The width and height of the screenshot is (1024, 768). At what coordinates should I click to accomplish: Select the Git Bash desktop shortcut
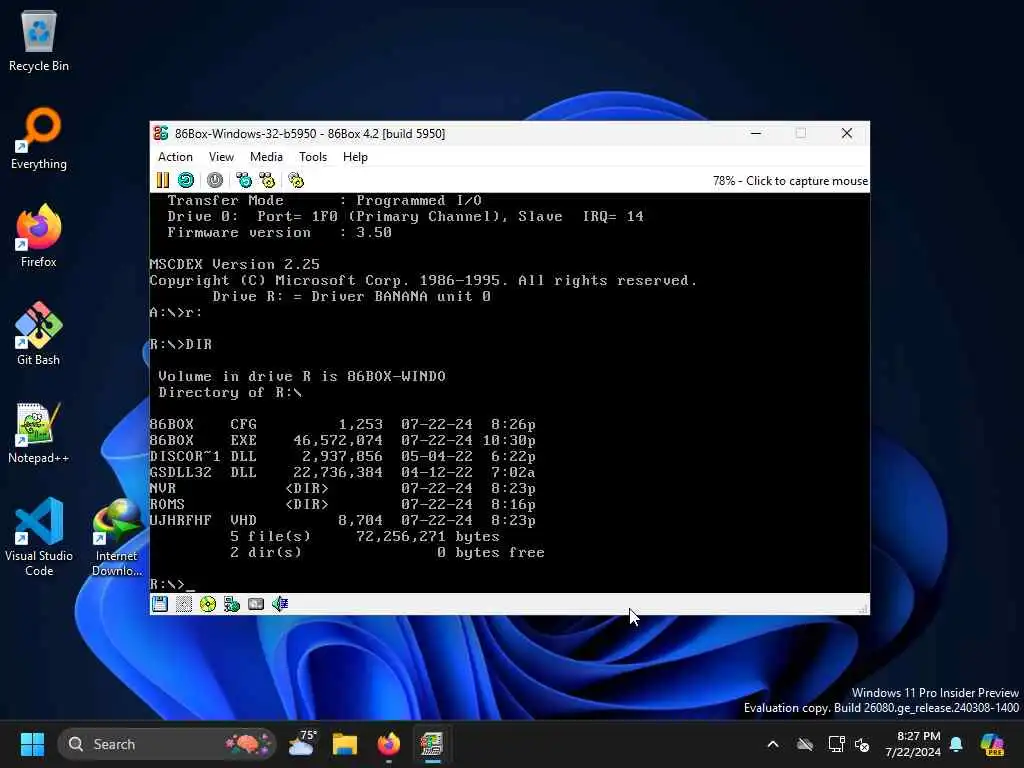(39, 334)
